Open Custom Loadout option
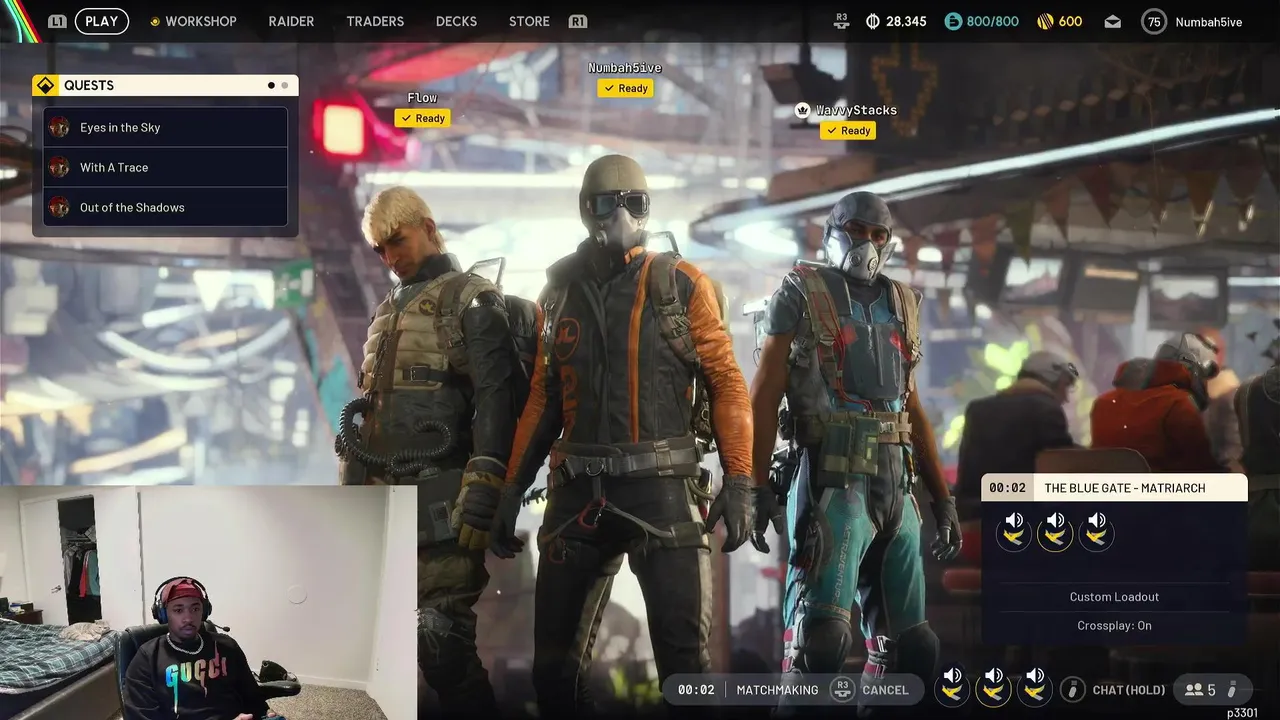The height and width of the screenshot is (720, 1280). 1114,597
